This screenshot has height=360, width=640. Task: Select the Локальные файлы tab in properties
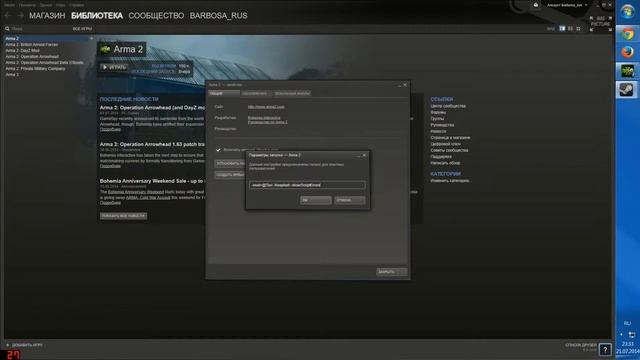pos(292,93)
